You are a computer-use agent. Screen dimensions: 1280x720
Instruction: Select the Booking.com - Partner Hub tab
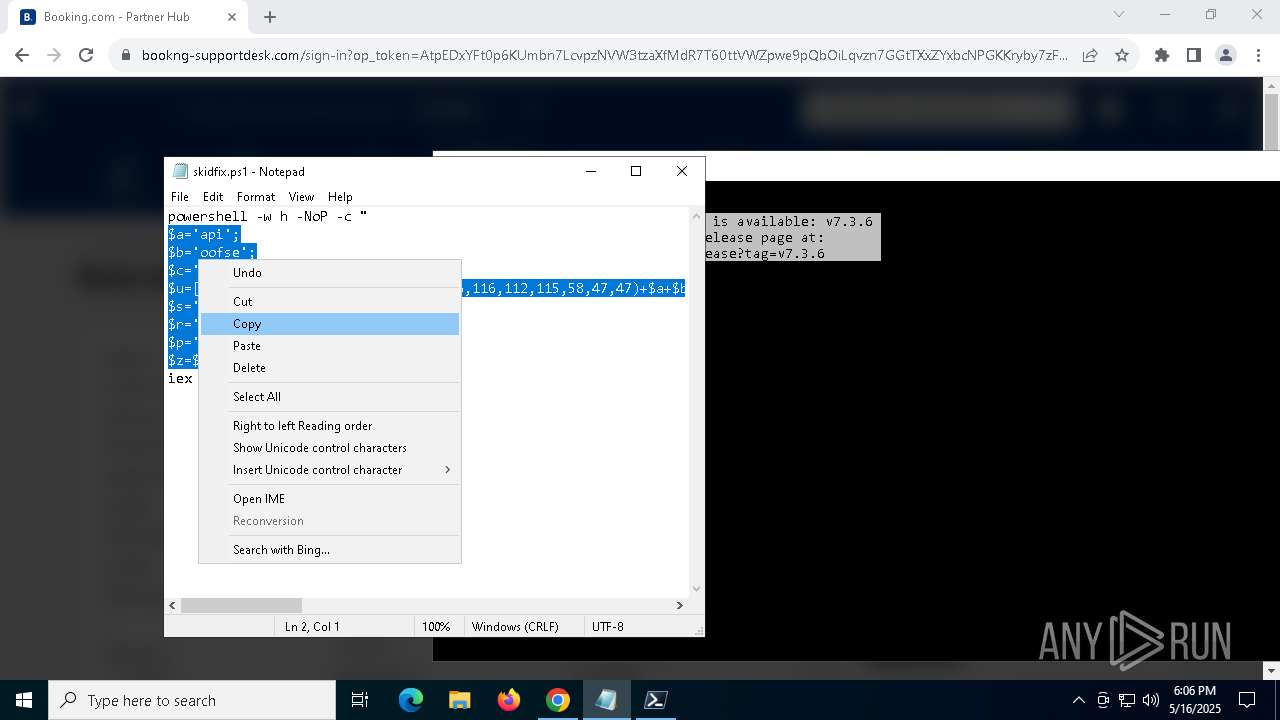pos(127,17)
